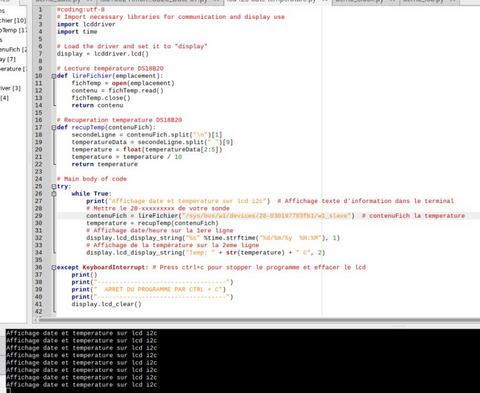Viewport: 480px width, 393px height.
Task: Click the secondeLigne split assignment line
Action: tap(147, 135)
